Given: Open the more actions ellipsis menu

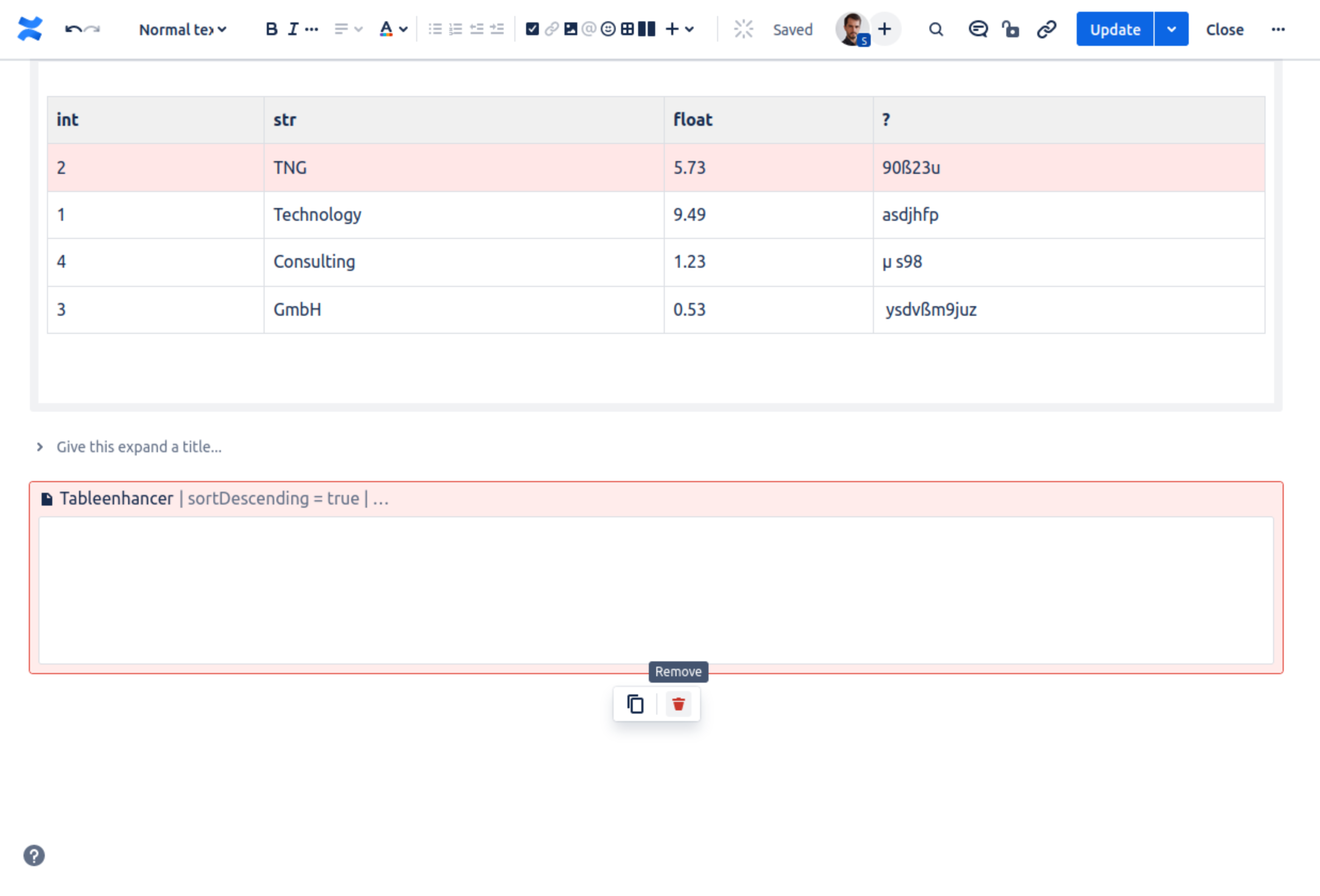Looking at the screenshot, I should tap(1278, 29).
